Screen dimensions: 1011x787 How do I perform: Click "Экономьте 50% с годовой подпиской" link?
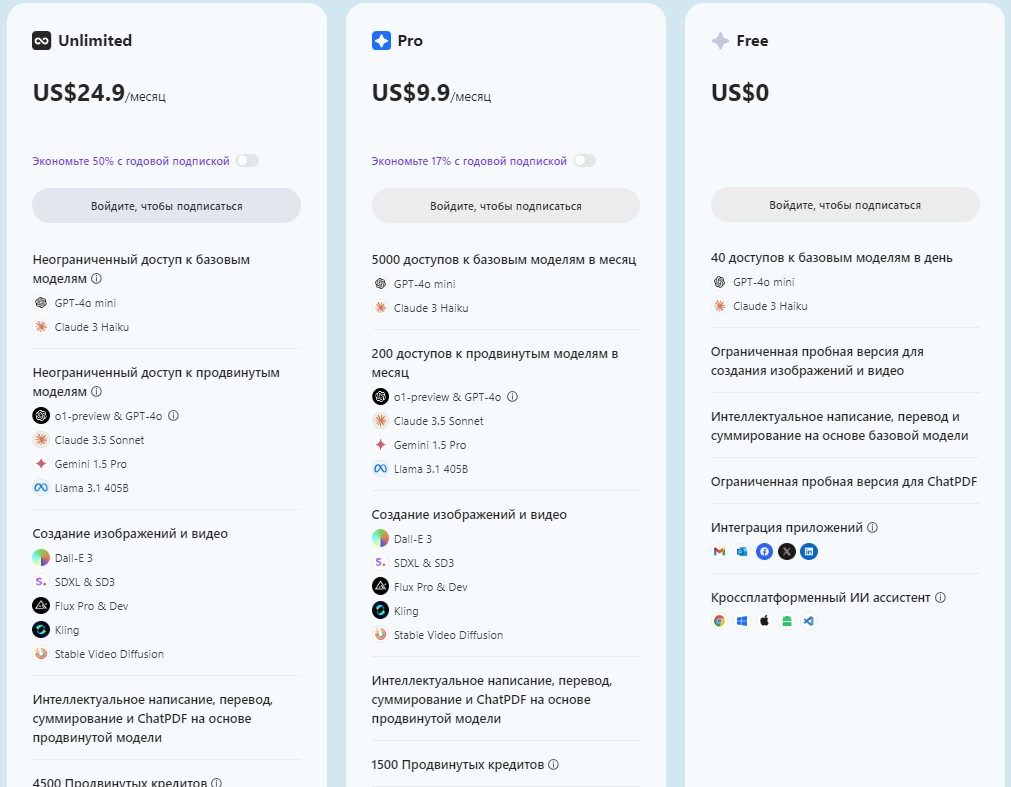tap(131, 161)
